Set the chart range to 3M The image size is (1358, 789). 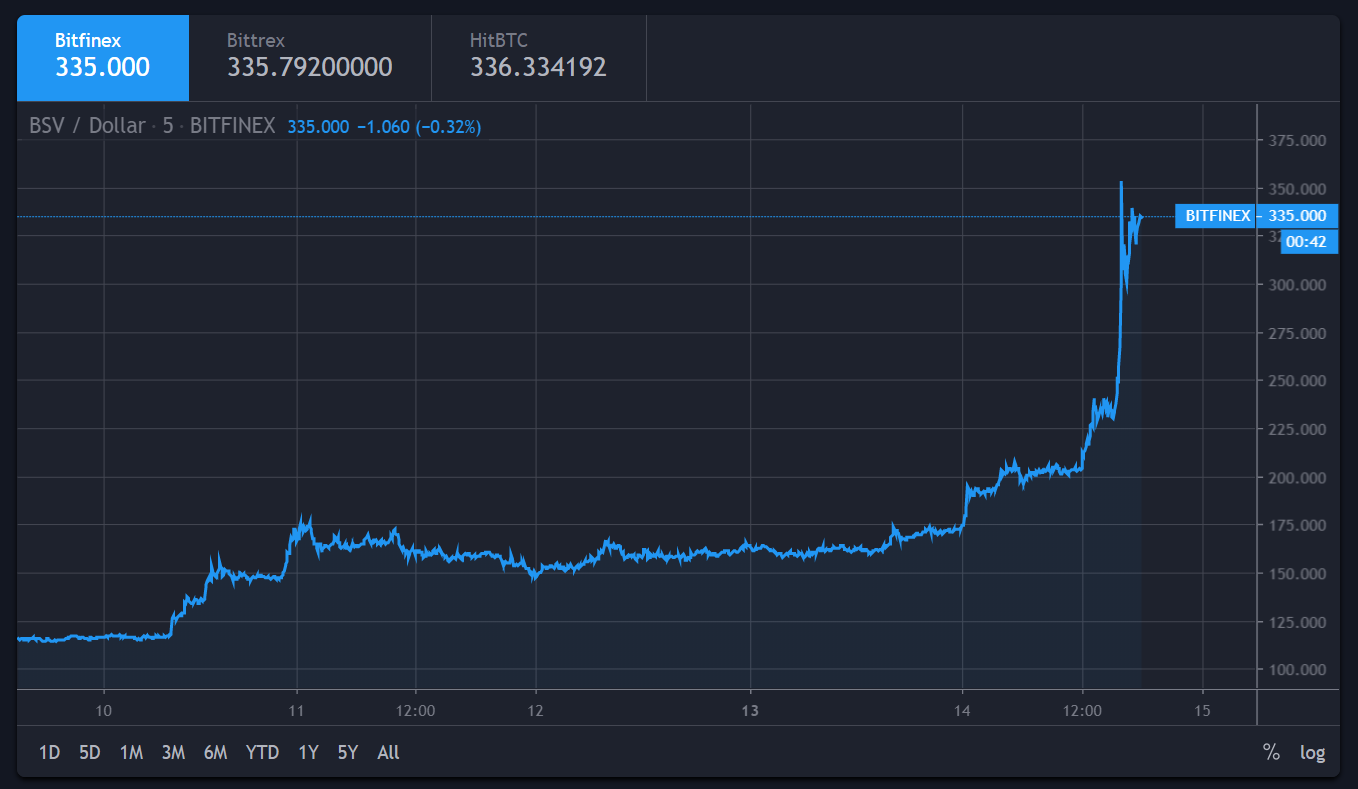[173, 752]
